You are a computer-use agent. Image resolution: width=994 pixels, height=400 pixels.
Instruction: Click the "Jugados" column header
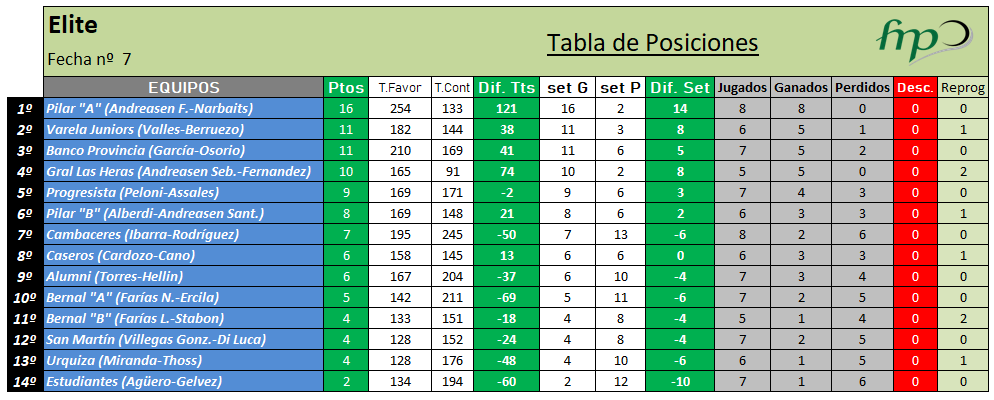click(743, 88)
